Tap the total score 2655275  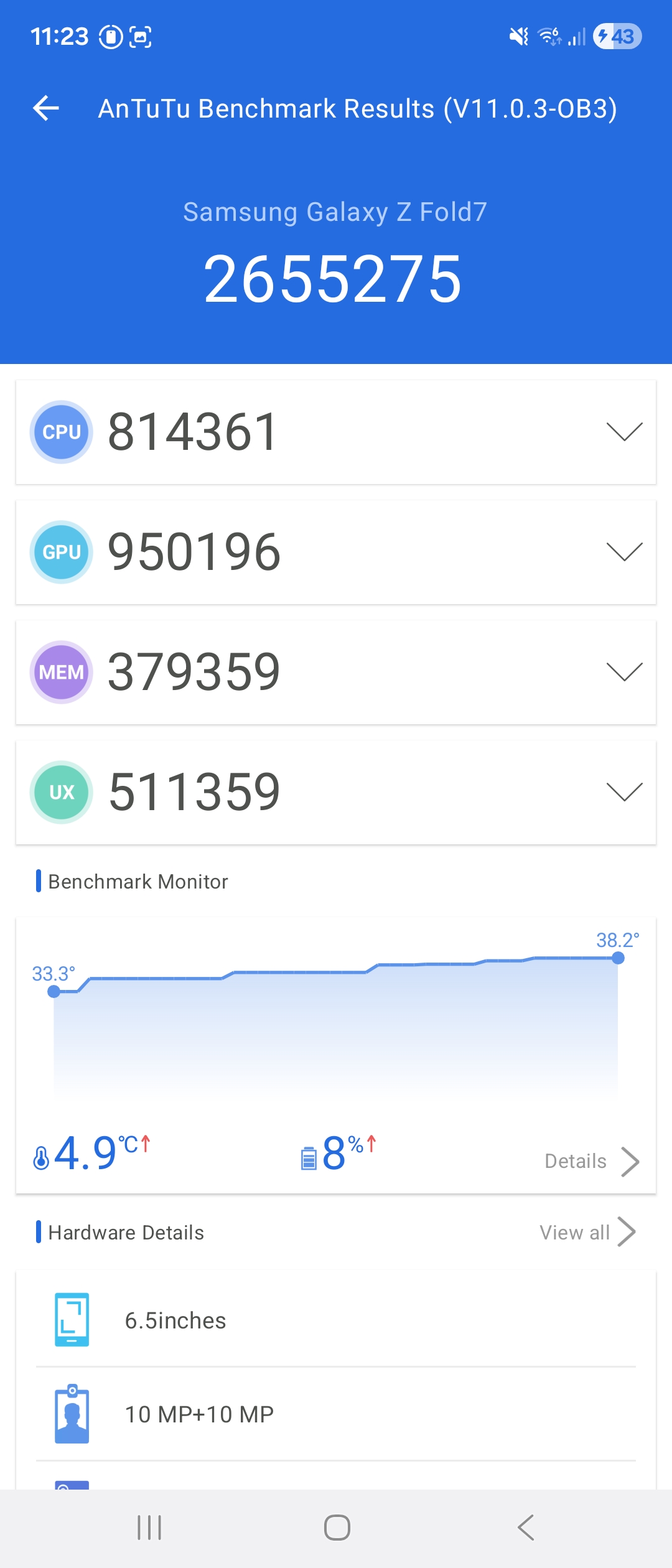(334, 280)
